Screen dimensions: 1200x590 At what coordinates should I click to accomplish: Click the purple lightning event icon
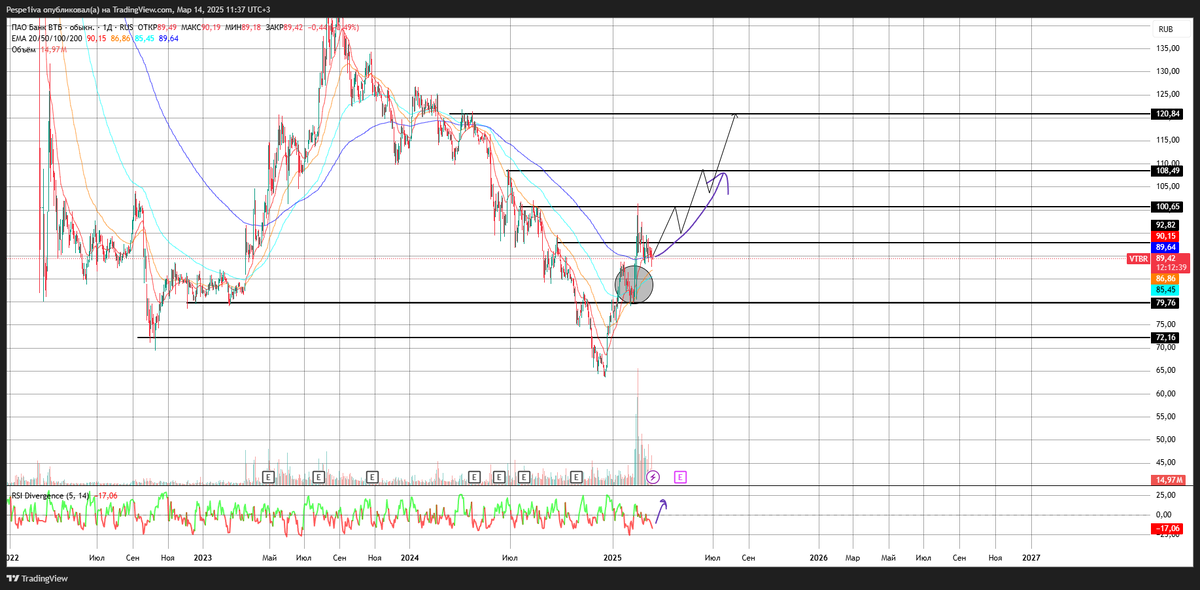pos(654,478)
